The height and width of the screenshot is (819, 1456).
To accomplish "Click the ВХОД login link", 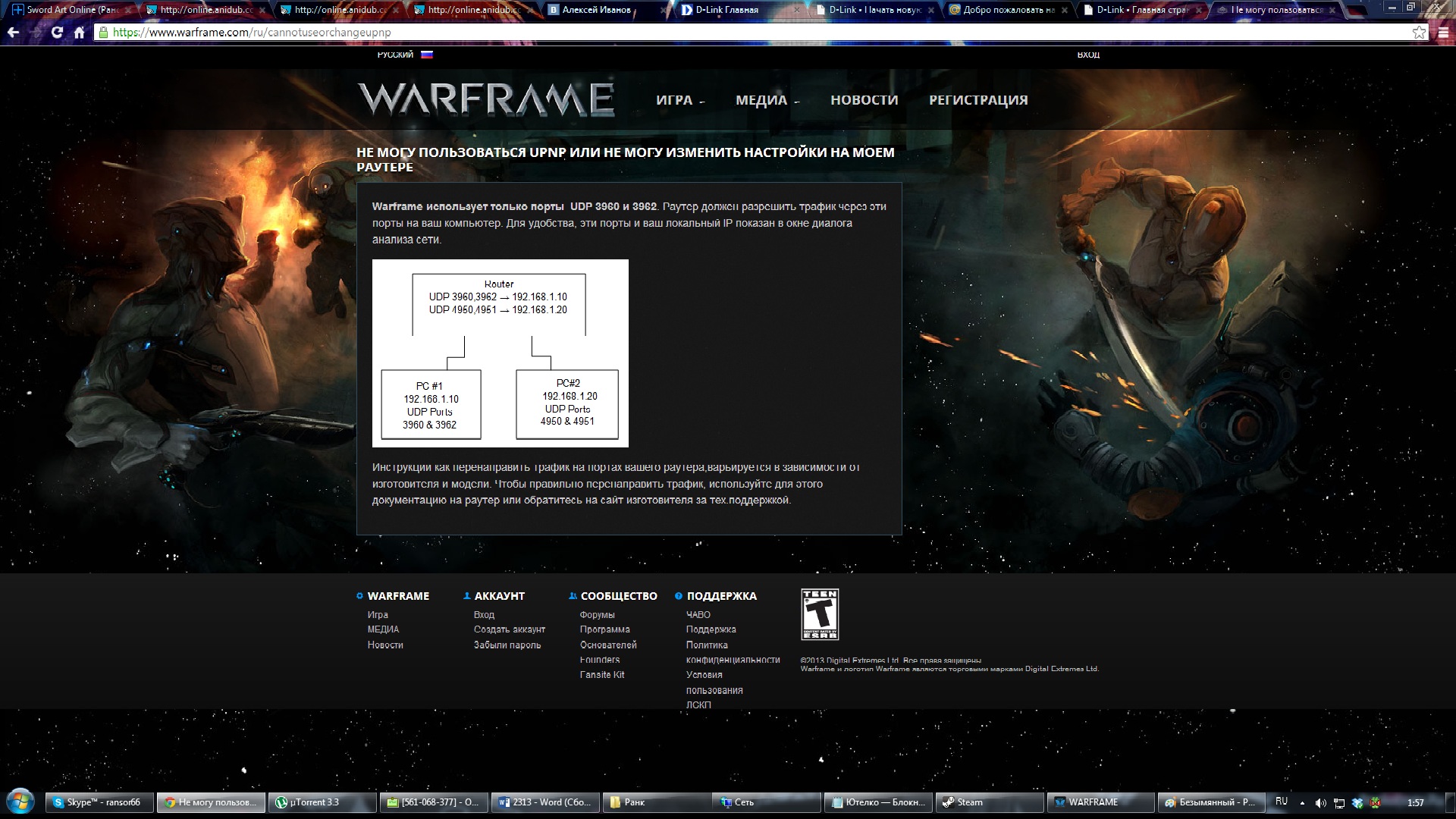I will pyautogui.click(x=1088, y=55).
